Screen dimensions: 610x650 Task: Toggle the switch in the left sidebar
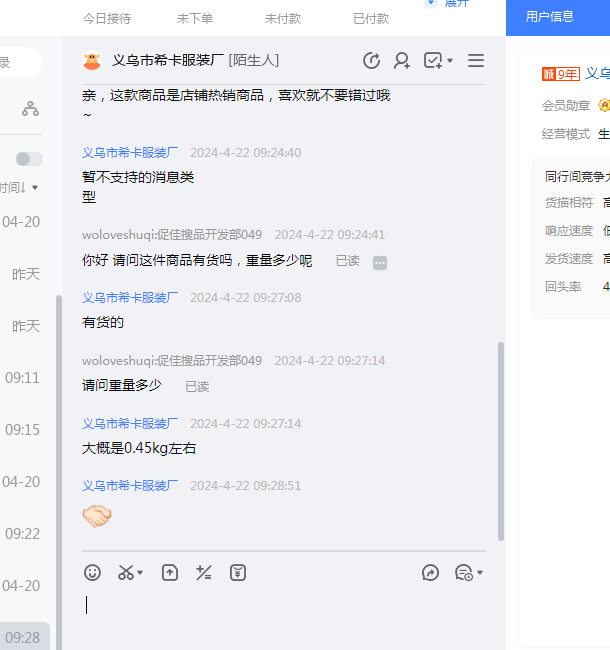[x=29, y=159]
